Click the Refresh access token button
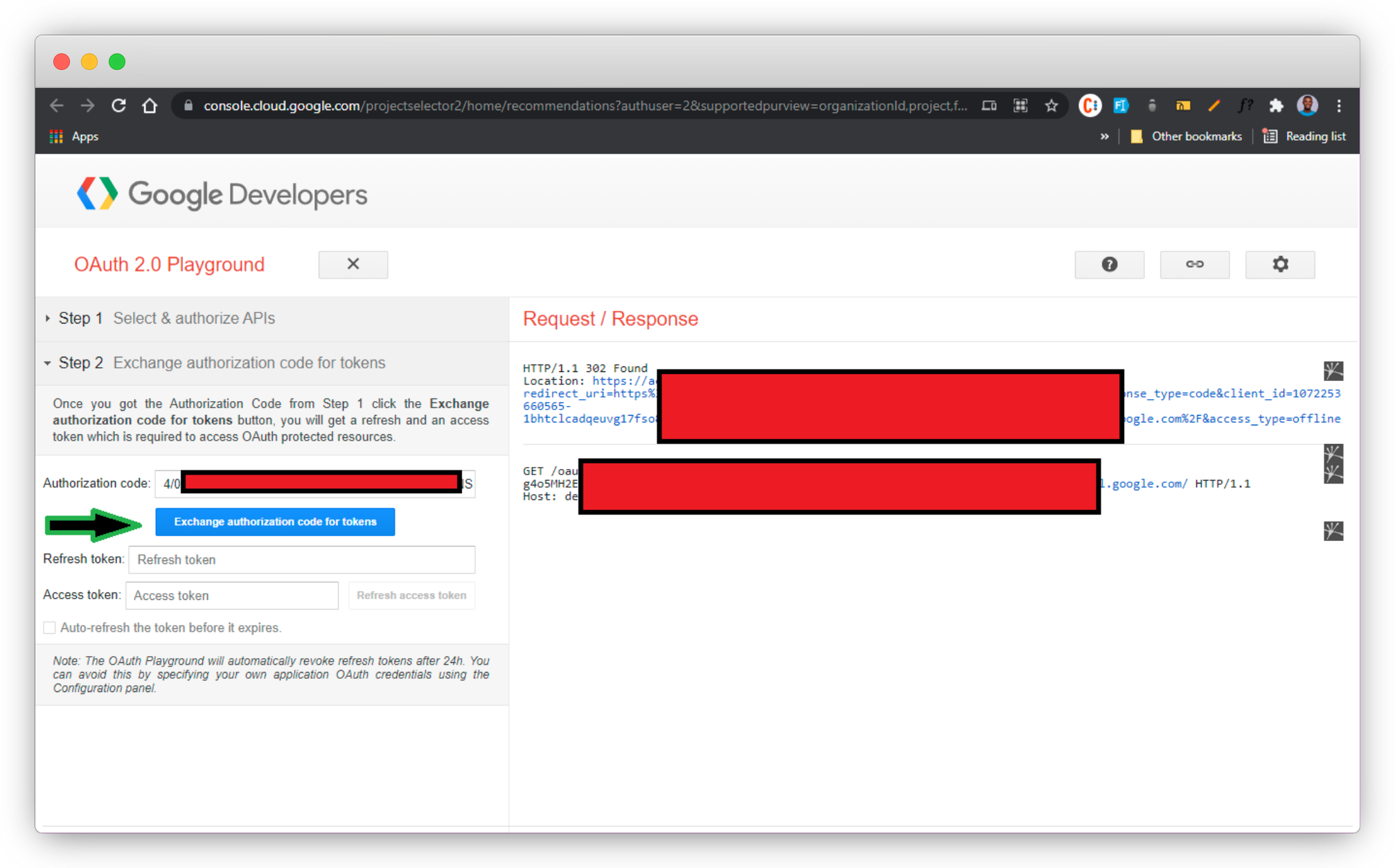This screenshot has width=1395, height=868. click(411, 596)
